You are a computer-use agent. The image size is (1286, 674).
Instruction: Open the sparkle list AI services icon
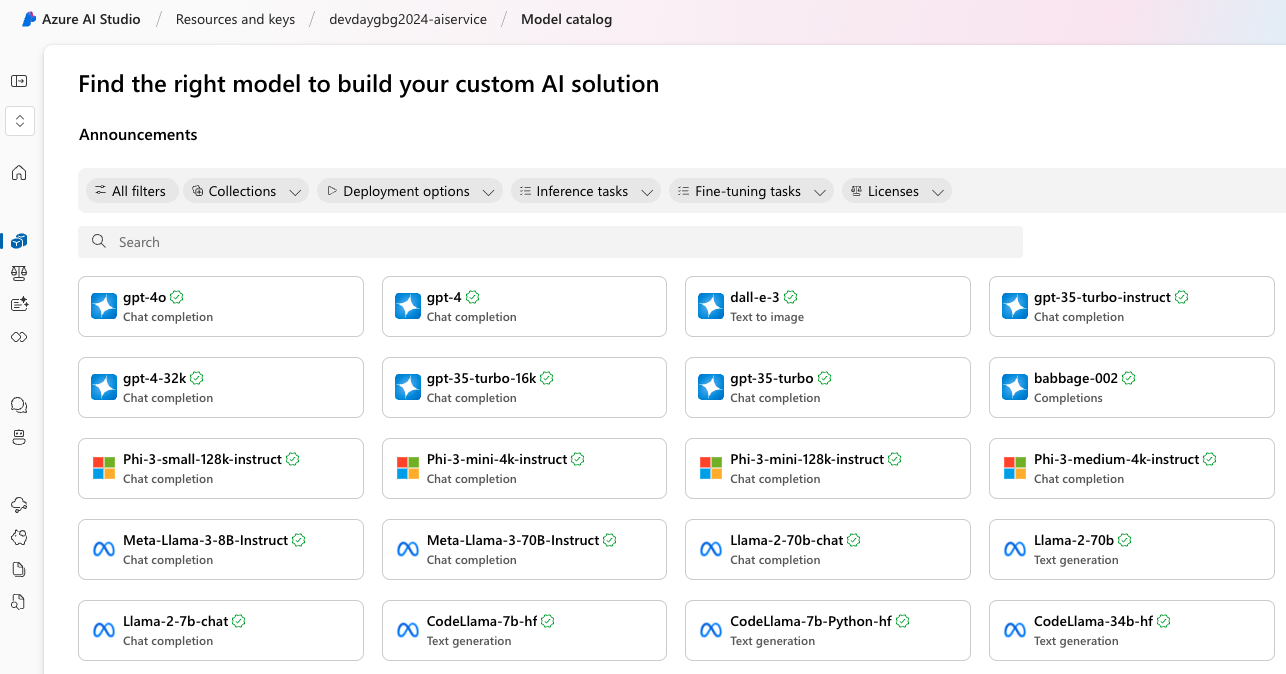click(x=19, y=305)
